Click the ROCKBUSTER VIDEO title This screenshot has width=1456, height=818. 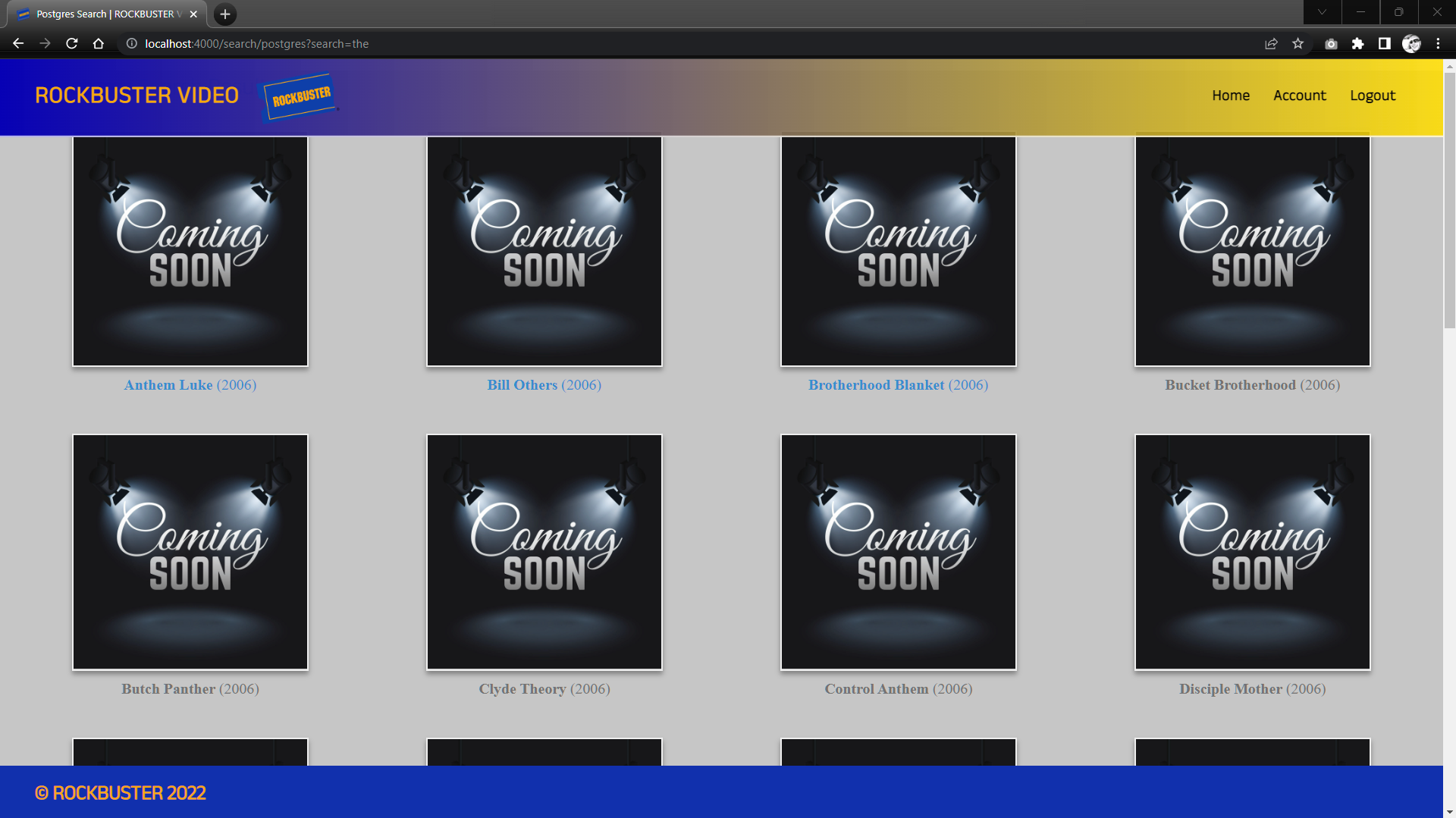[x=136, y=96]
